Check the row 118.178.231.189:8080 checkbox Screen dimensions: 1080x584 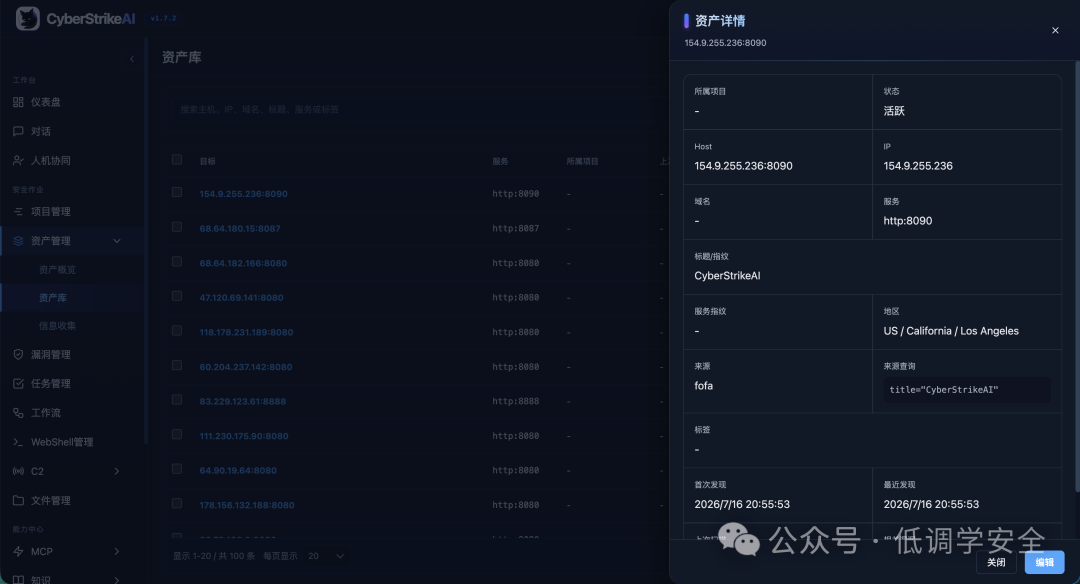pos(177,331)
